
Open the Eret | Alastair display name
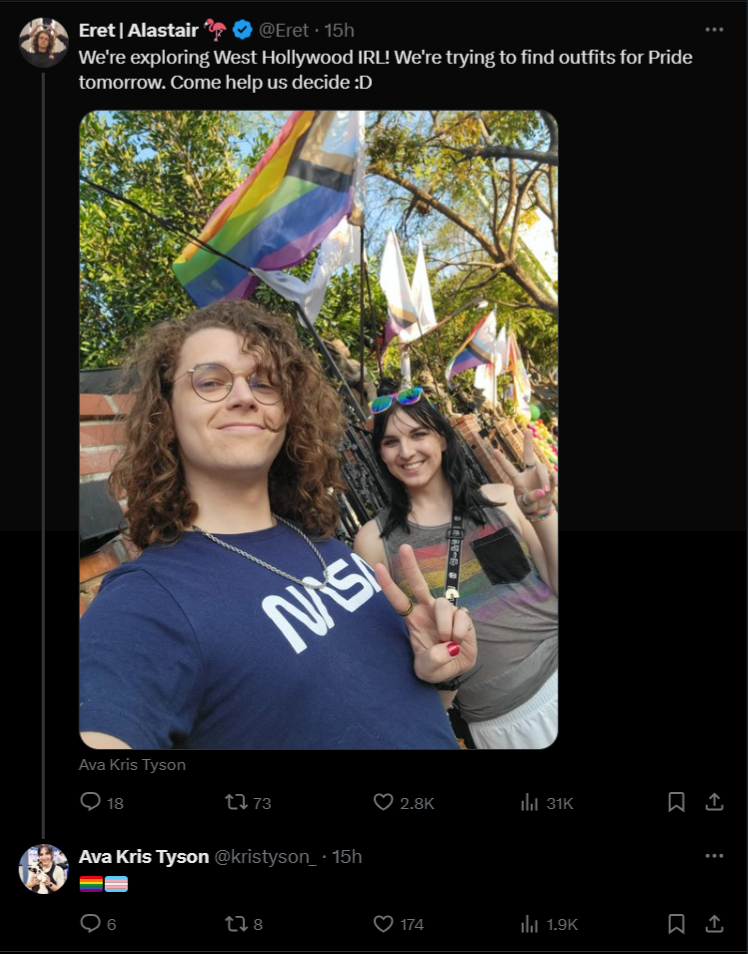[x=139, y=30]
